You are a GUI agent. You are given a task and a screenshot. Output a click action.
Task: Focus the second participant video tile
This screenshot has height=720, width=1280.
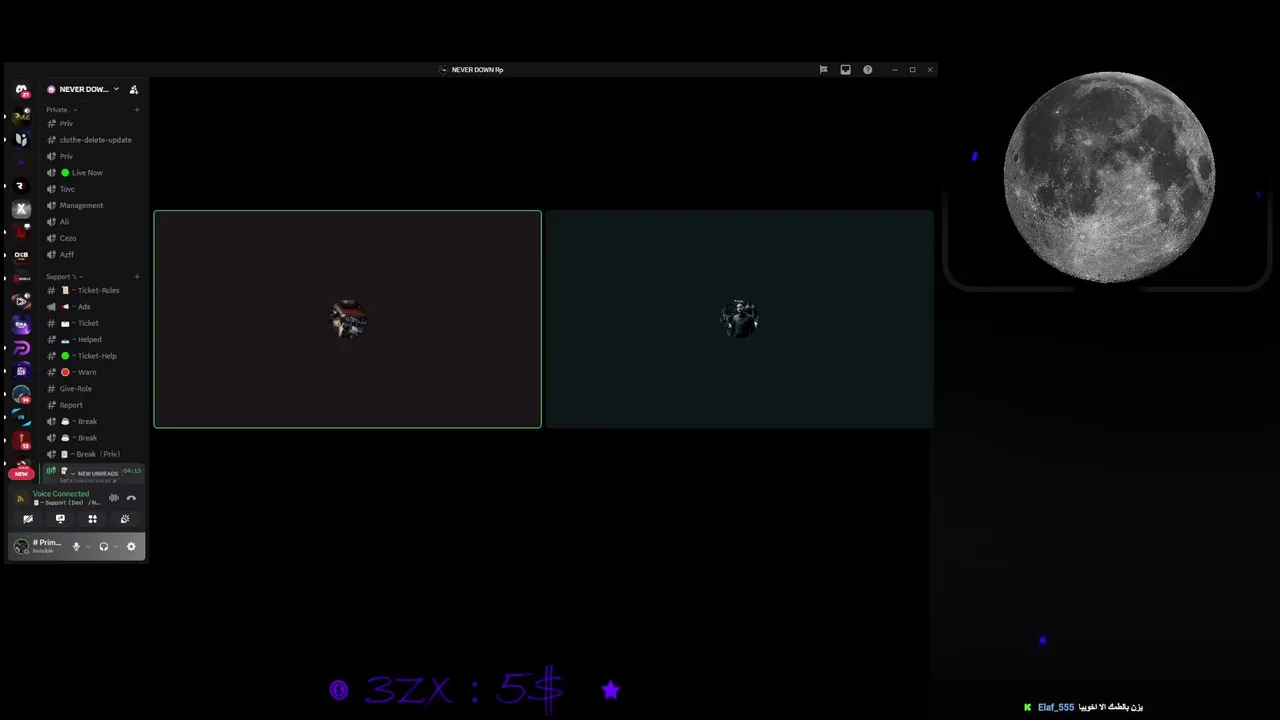[x=740, y=319]
